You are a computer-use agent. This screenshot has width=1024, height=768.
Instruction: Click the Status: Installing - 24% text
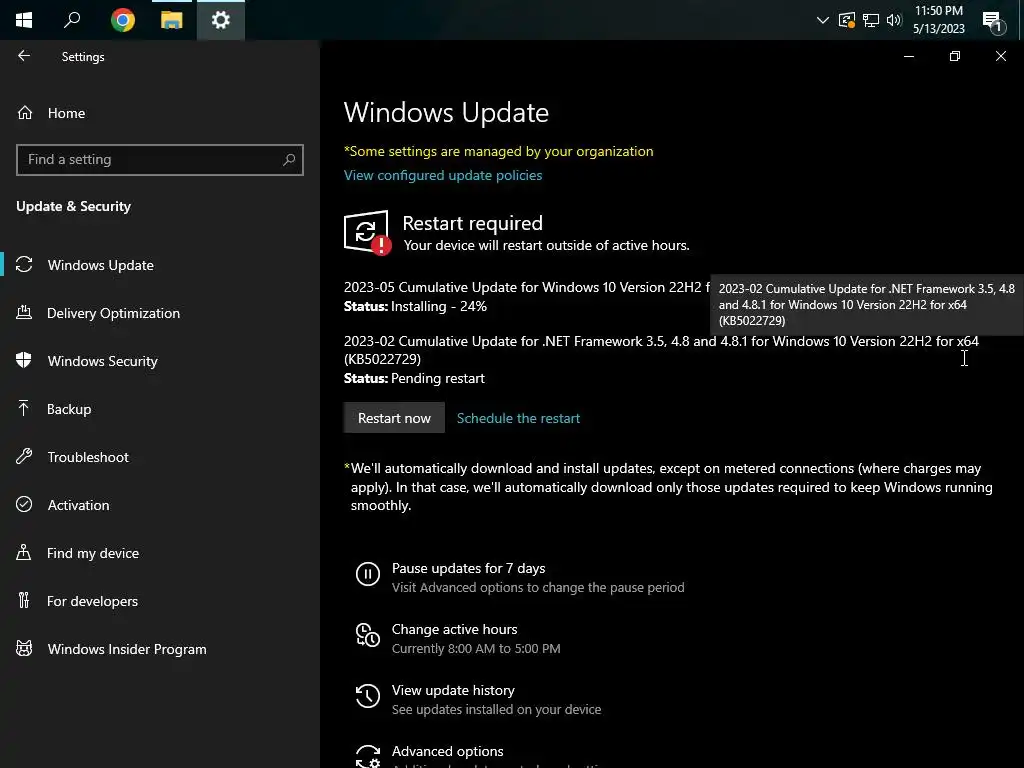pos(415,306)
